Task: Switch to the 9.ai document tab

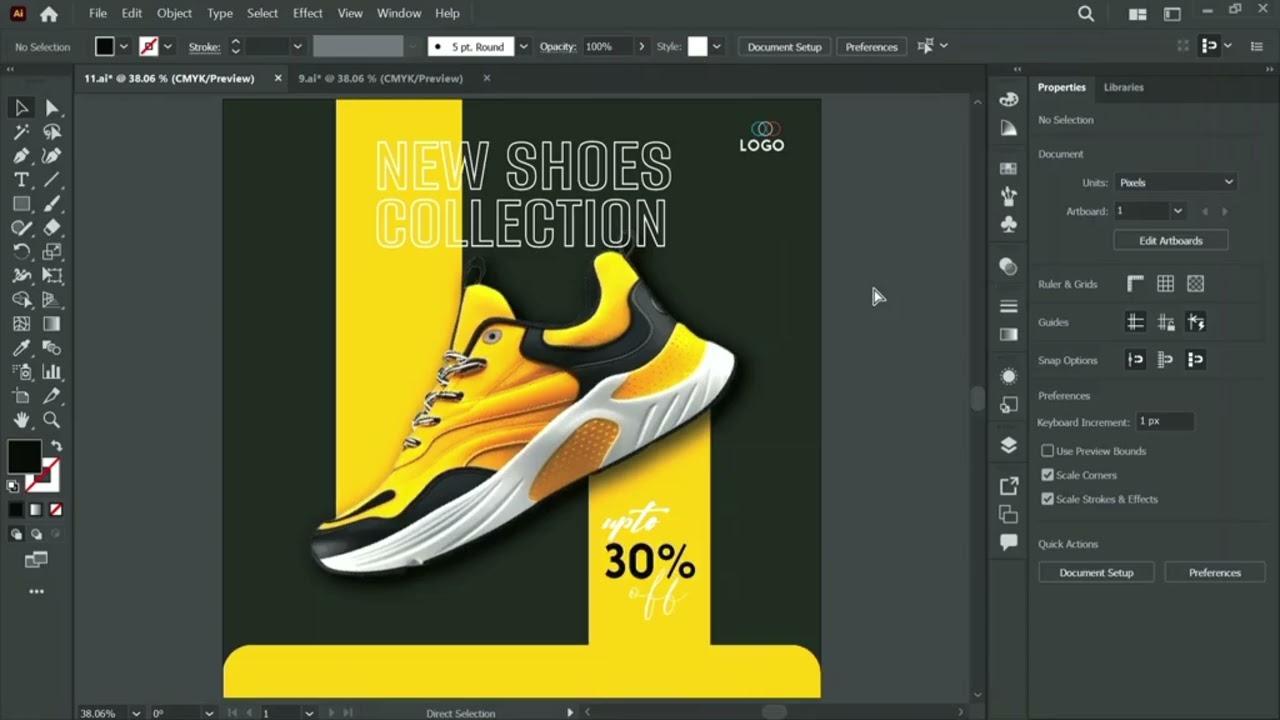Action: [381, 78]
